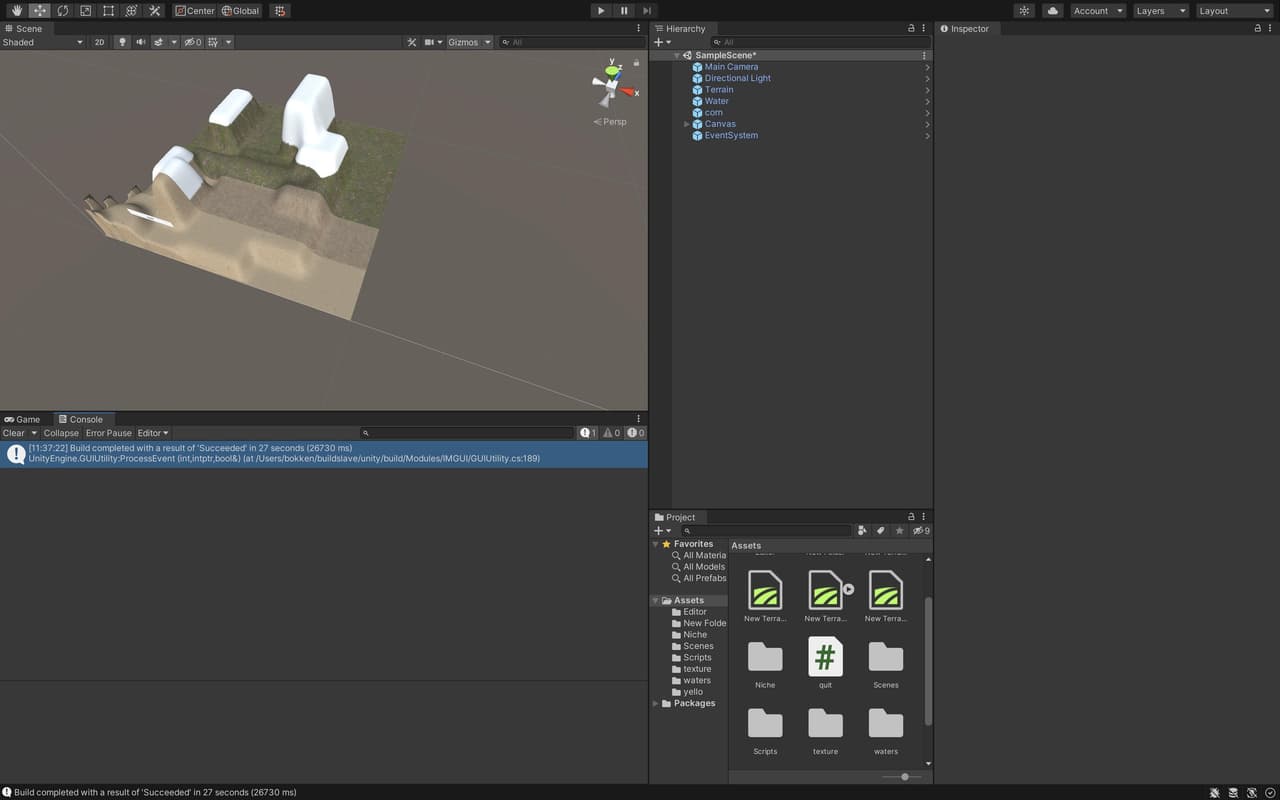Open custom editor tools
The height and width of the screenshot is (800, 1280).
pyautogui.click(x=155, y=11)
